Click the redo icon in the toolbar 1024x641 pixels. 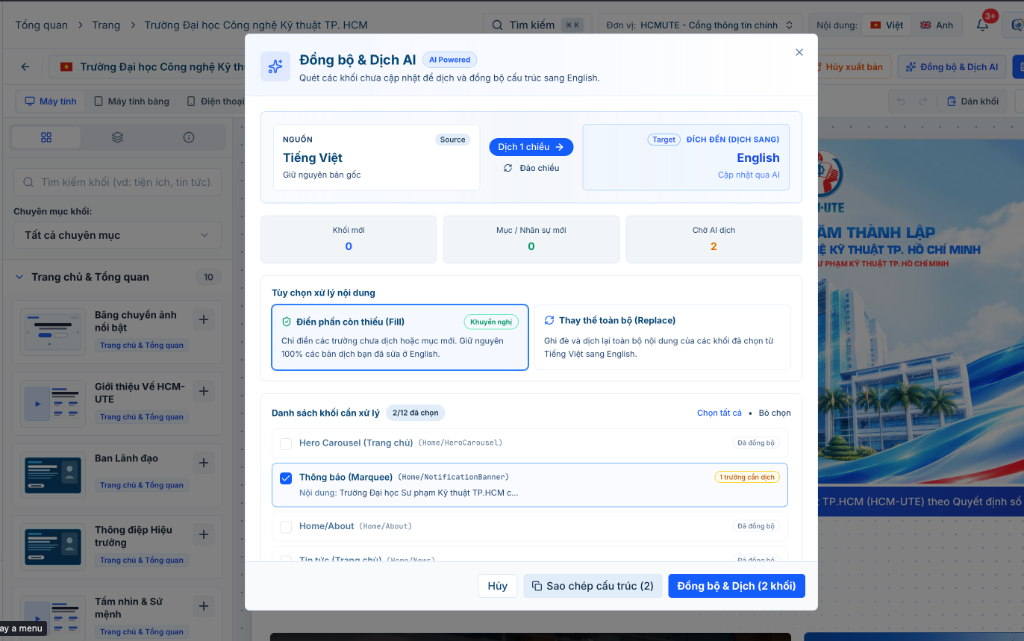pos(923,102)
